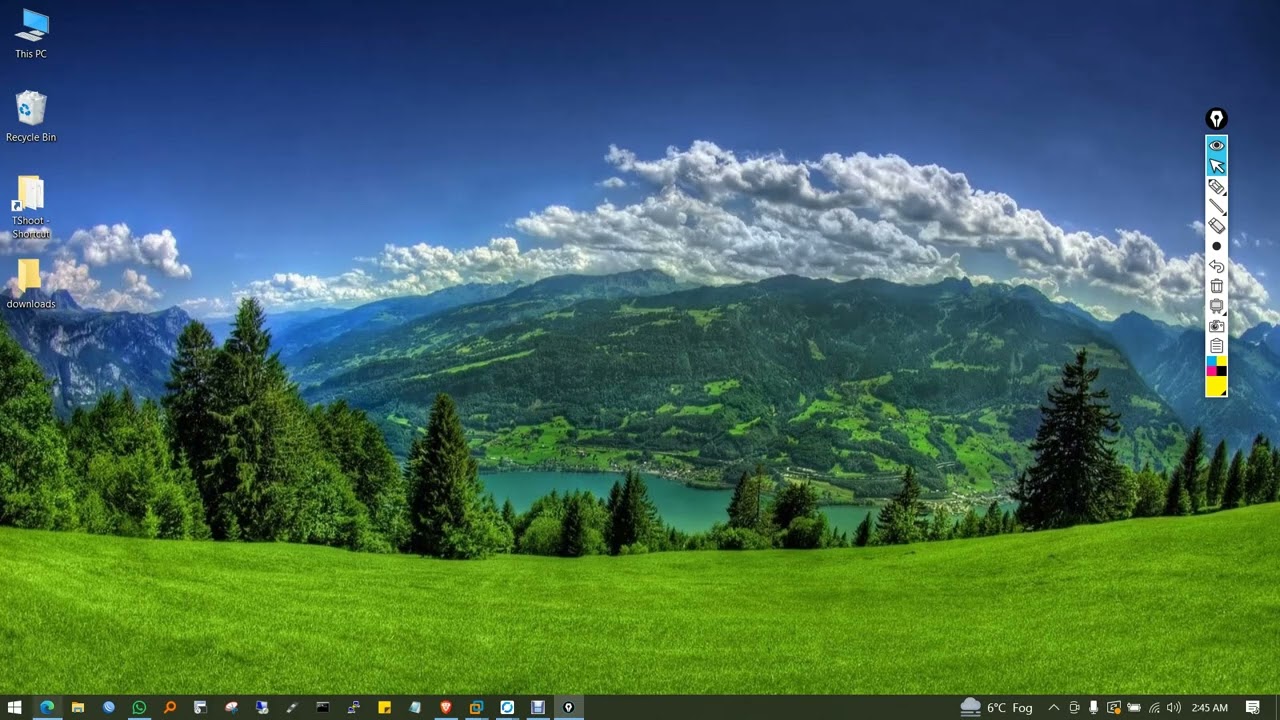Select the large yellow current color swatch
Screen dimensions: 1280x720
point(1216,386)
